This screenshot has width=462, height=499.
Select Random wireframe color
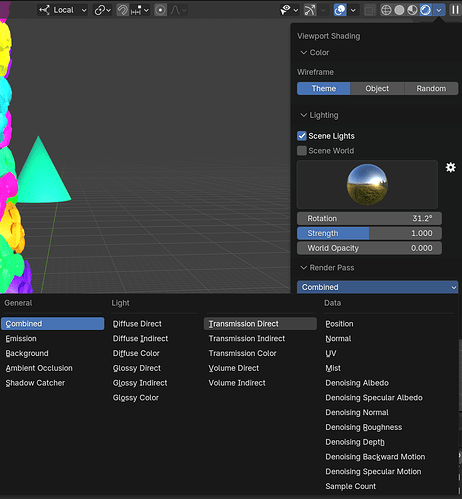click(x=431, y=89)
